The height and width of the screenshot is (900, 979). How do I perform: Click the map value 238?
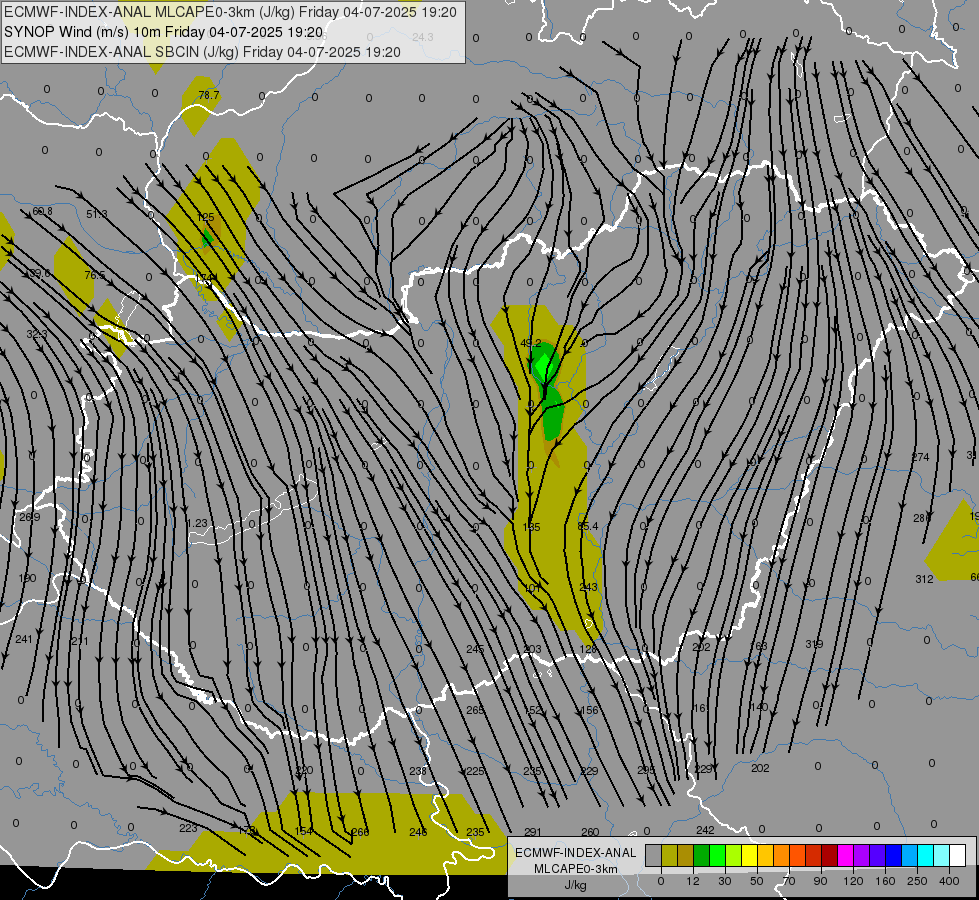tap(418, 771)
